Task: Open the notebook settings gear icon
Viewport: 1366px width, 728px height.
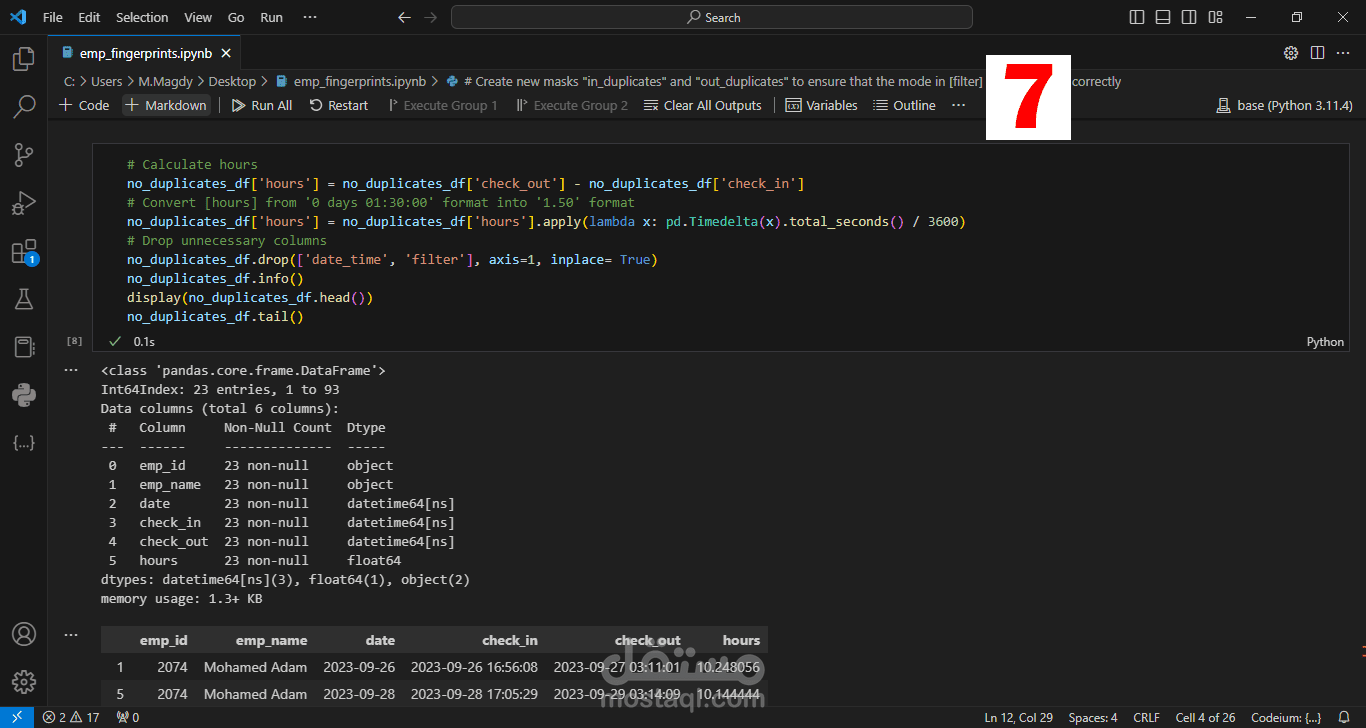Action: pos(1290,53)
